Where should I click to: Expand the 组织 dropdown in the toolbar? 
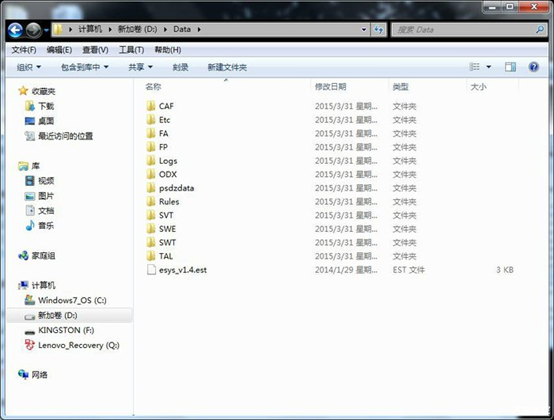pyautogui.click(x=29, y=67)
